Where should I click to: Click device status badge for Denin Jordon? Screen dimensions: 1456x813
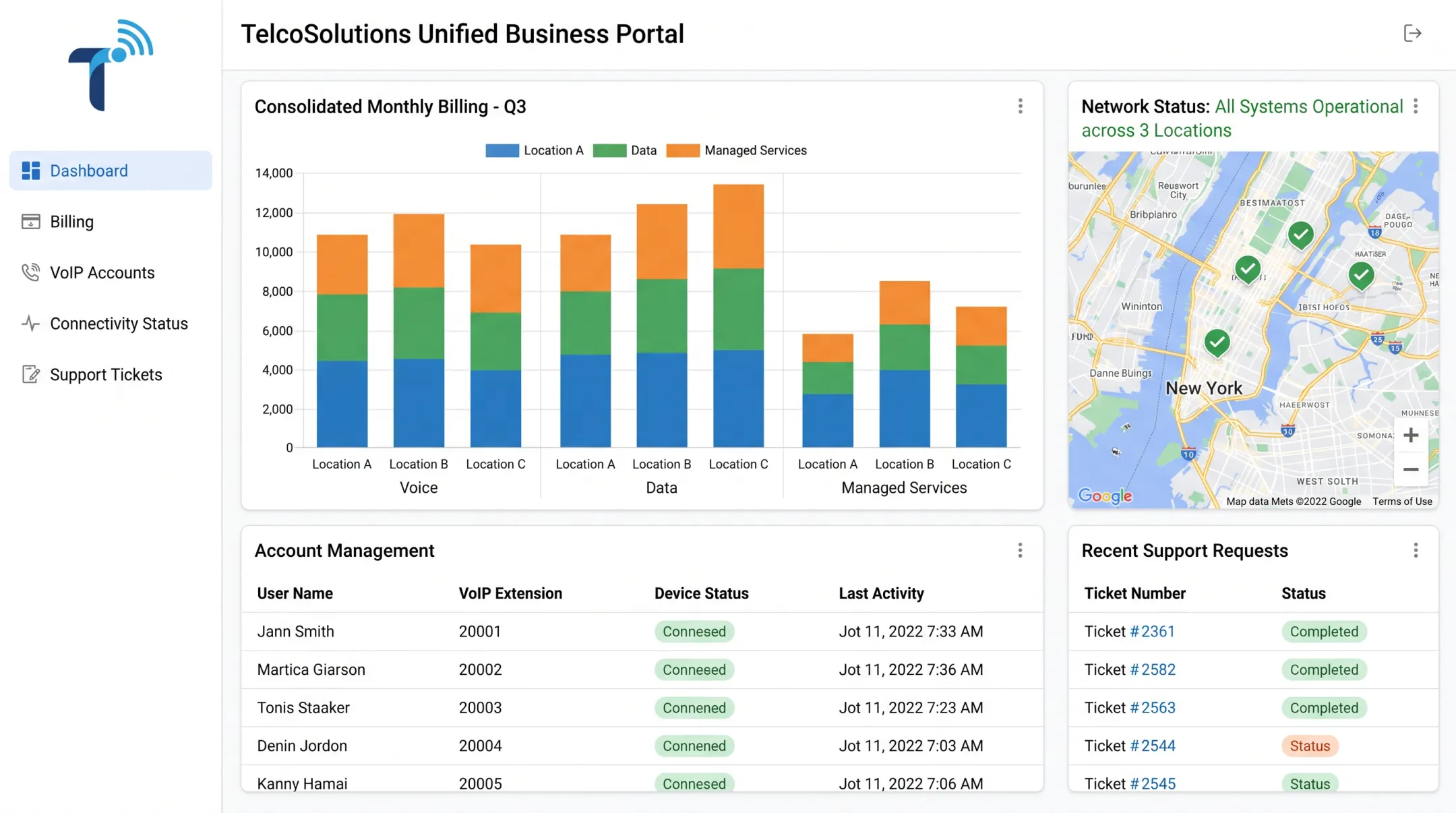[694, 746]
